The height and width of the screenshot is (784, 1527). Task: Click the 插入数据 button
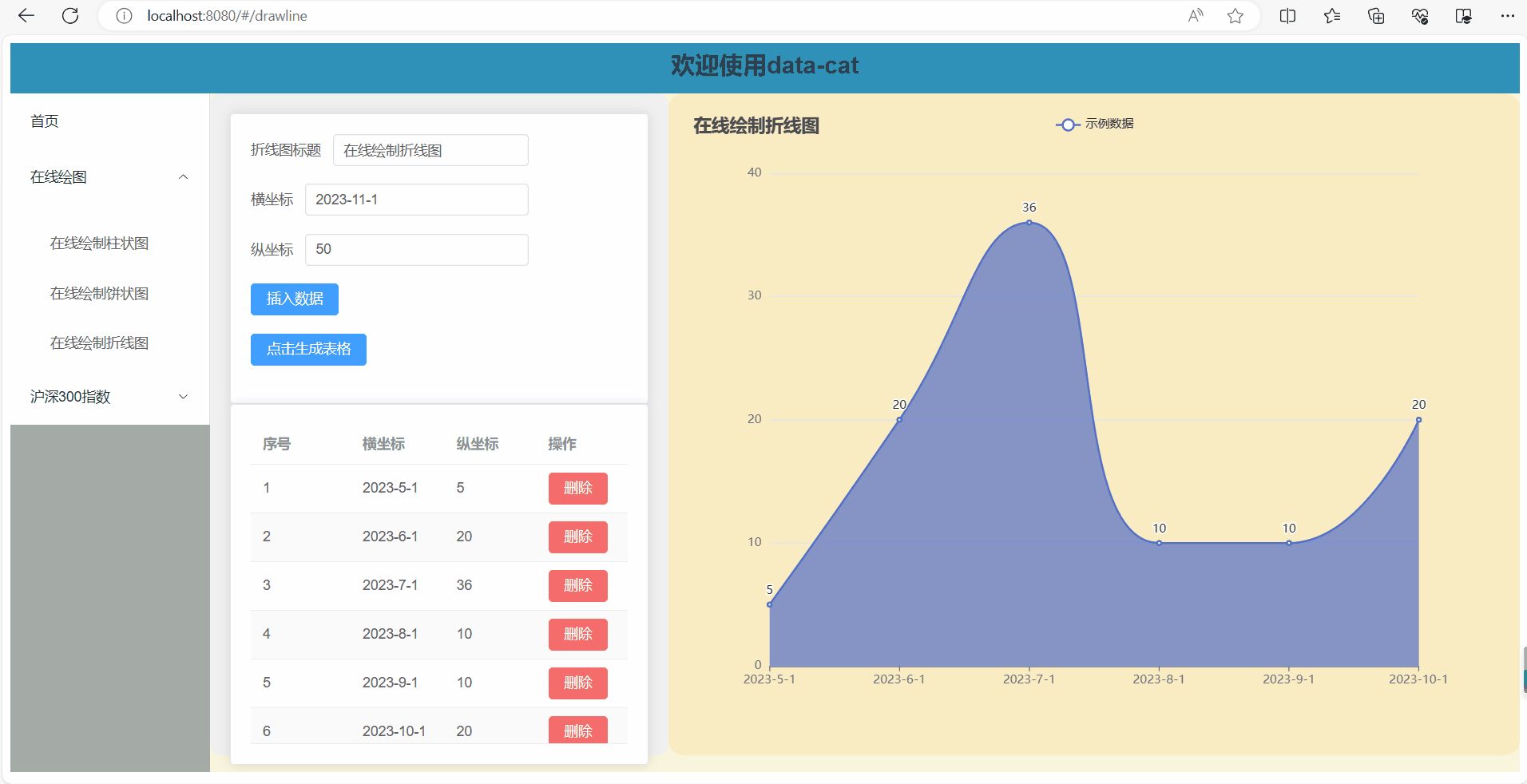point(294,299)
